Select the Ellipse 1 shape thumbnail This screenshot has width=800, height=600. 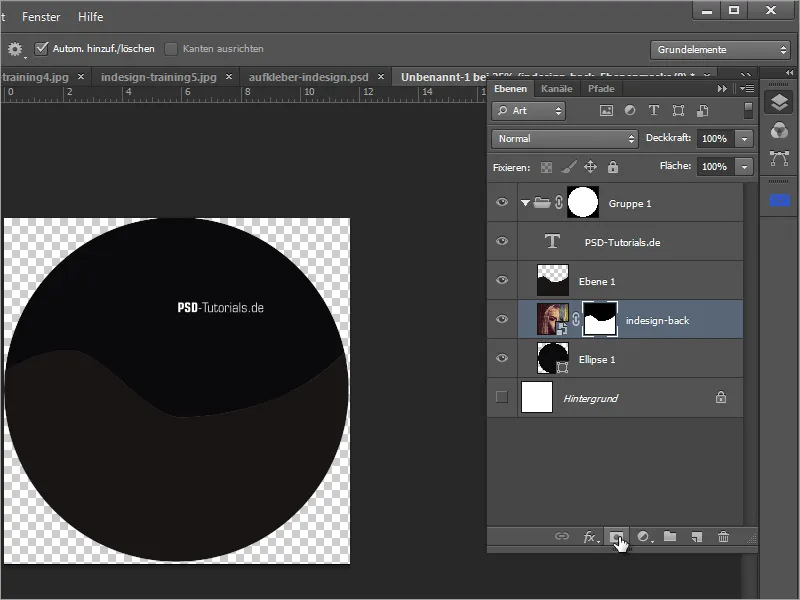point(553,358)
